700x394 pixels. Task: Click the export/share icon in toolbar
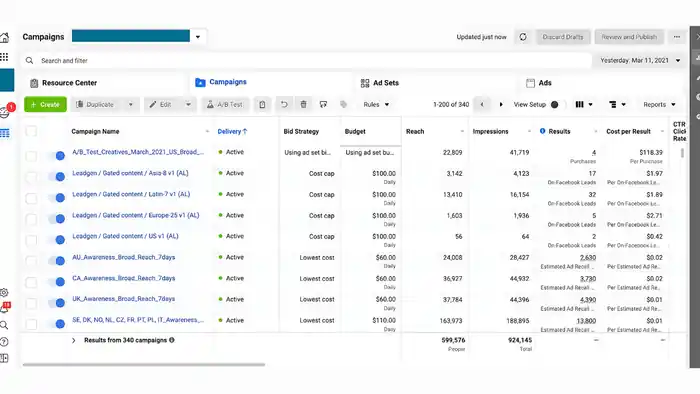323,104
